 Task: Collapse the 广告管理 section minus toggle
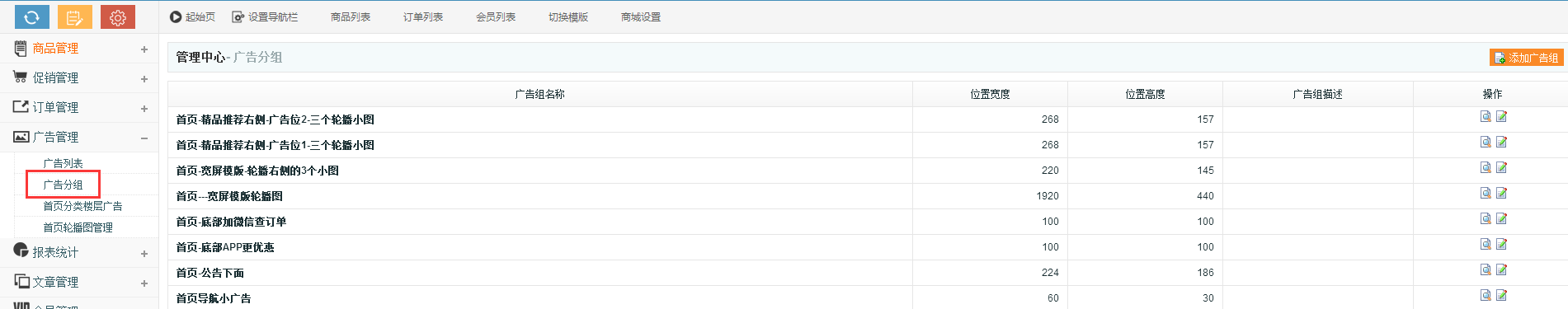tap(144, 138)
